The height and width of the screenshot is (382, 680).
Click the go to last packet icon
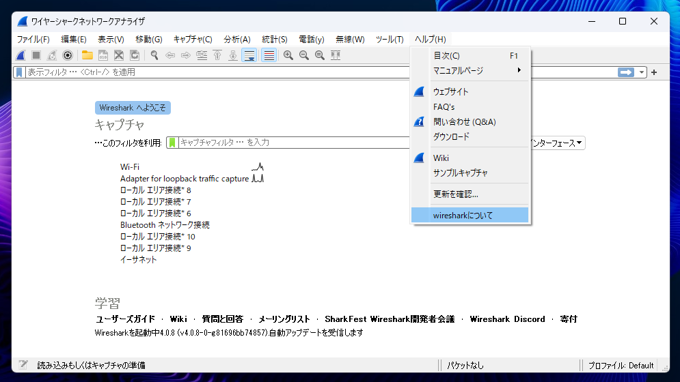[233, 56]
